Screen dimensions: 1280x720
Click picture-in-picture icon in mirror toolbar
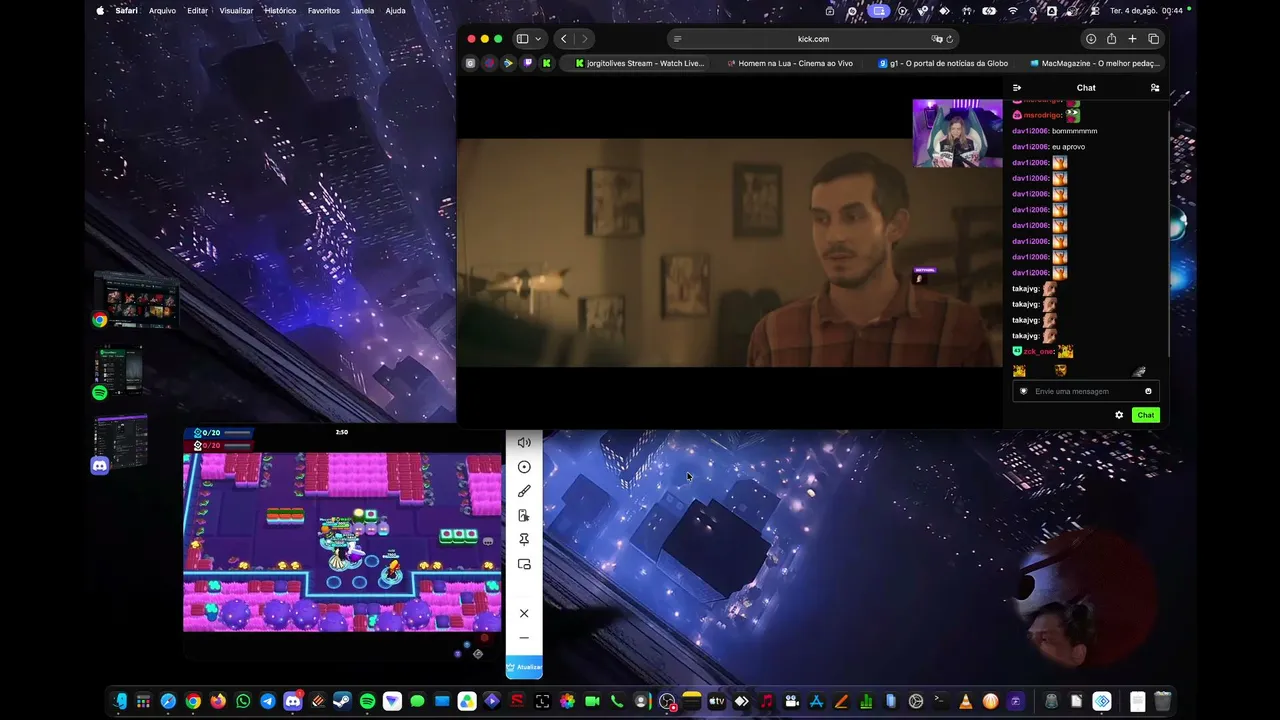(x=524, y=564)
